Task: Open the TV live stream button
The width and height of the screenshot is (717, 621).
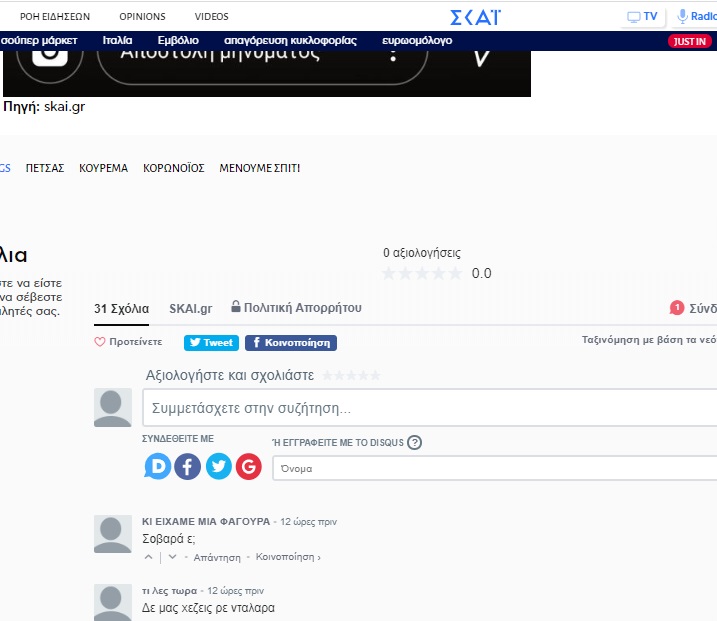Action: [642, 17]
